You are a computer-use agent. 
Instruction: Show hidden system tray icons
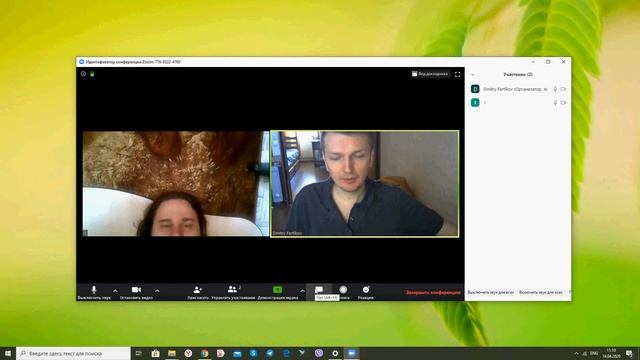pyautogui.click(x=576, y=353)
